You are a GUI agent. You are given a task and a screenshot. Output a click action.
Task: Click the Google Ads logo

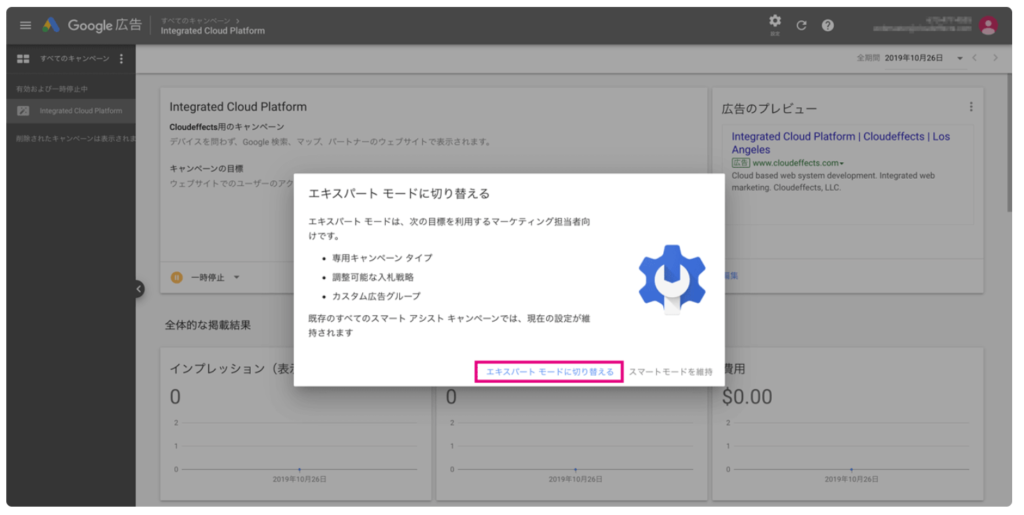[x=51, y=25]
